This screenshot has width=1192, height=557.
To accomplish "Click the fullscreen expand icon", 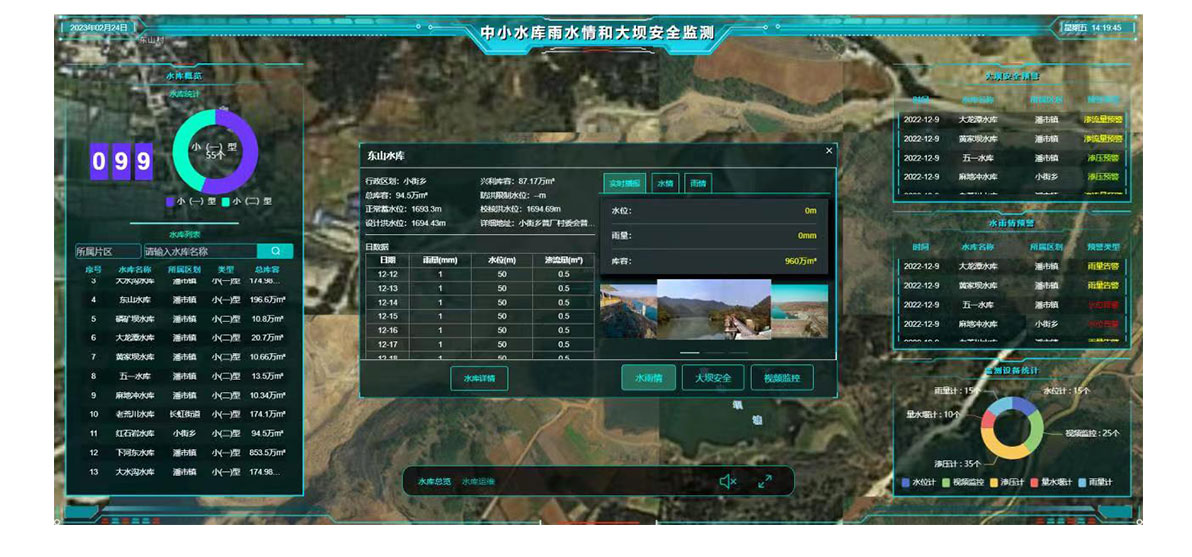I will [x=765, y=482].
